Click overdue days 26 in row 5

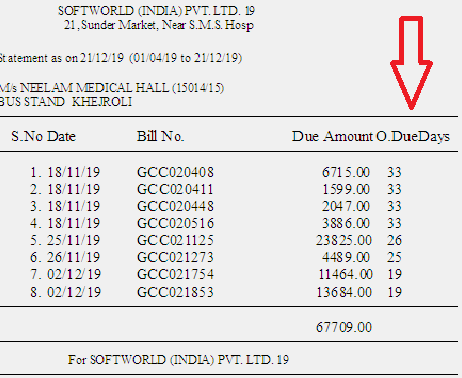tap(394, 240)
